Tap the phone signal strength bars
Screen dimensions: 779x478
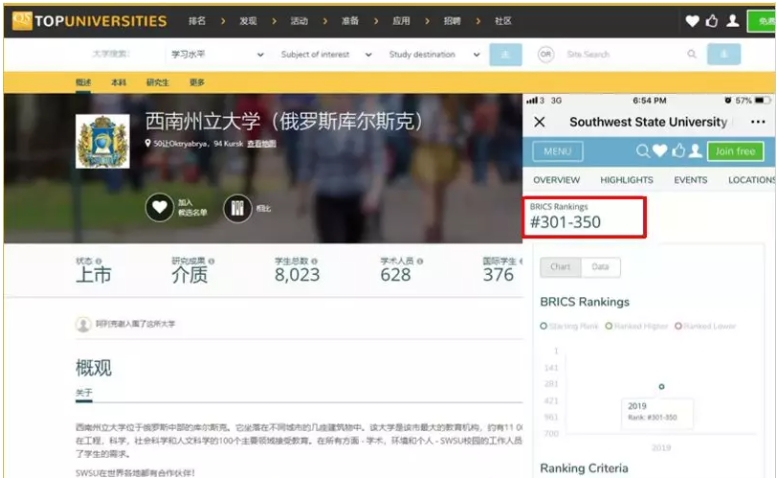pos(532,100)
